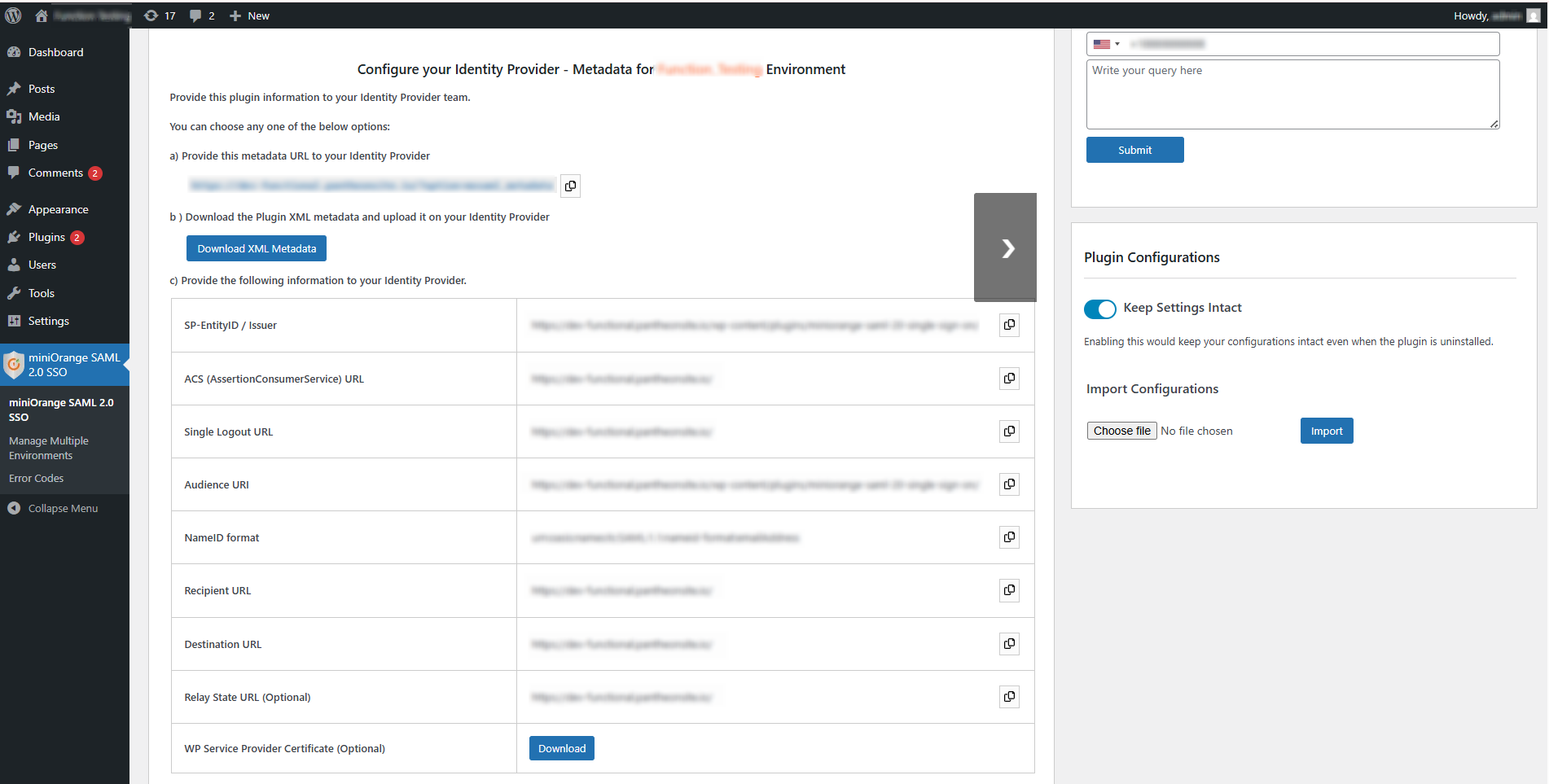Click the Import configurations button

(x=1327, y=431)
